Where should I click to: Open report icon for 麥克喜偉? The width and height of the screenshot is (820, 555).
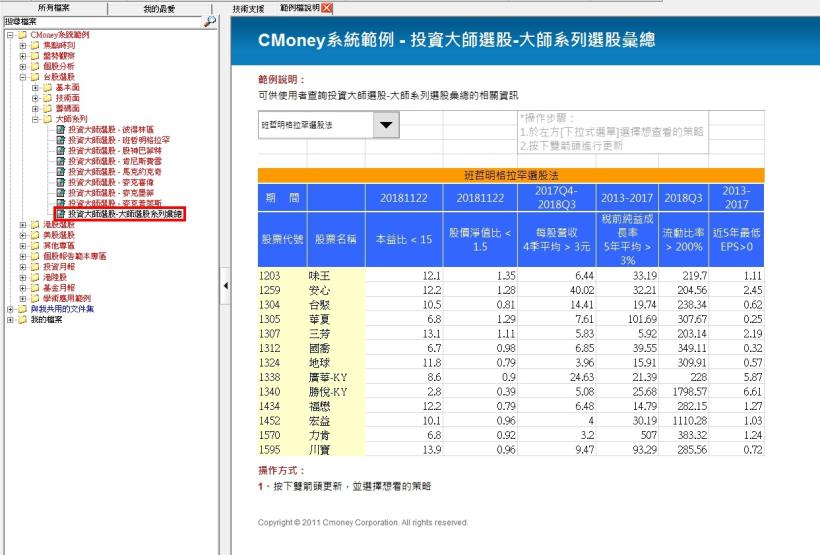[61, 182]
